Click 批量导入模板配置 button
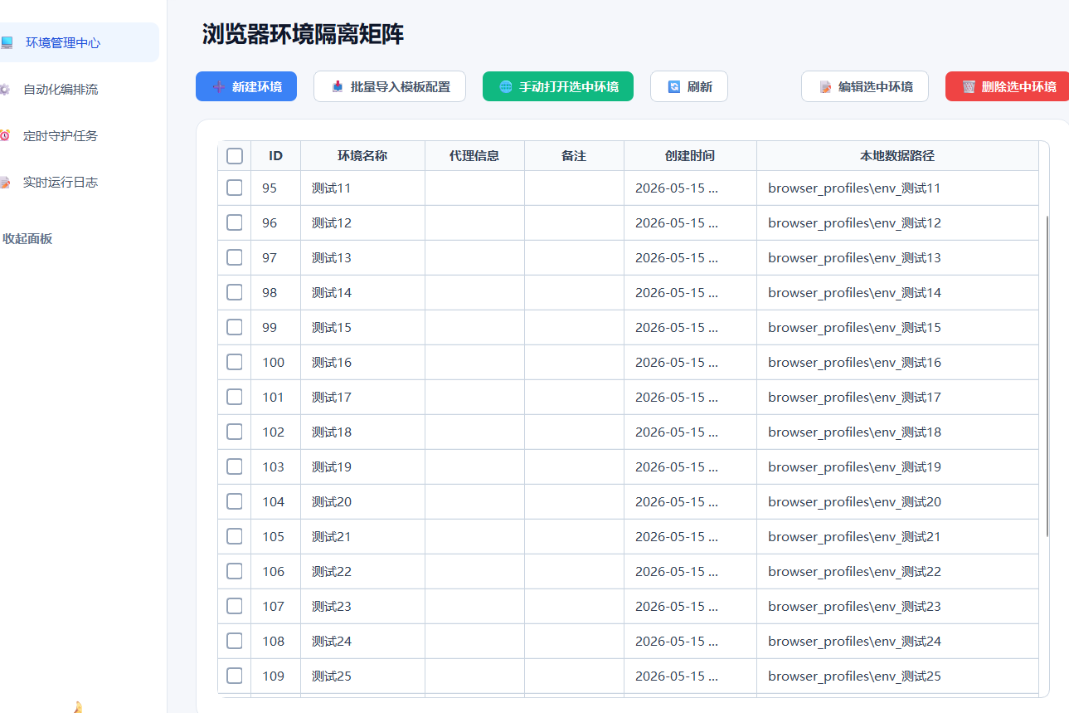Image resolution: width=1069 pixels, height=713 pixels. 389,87
